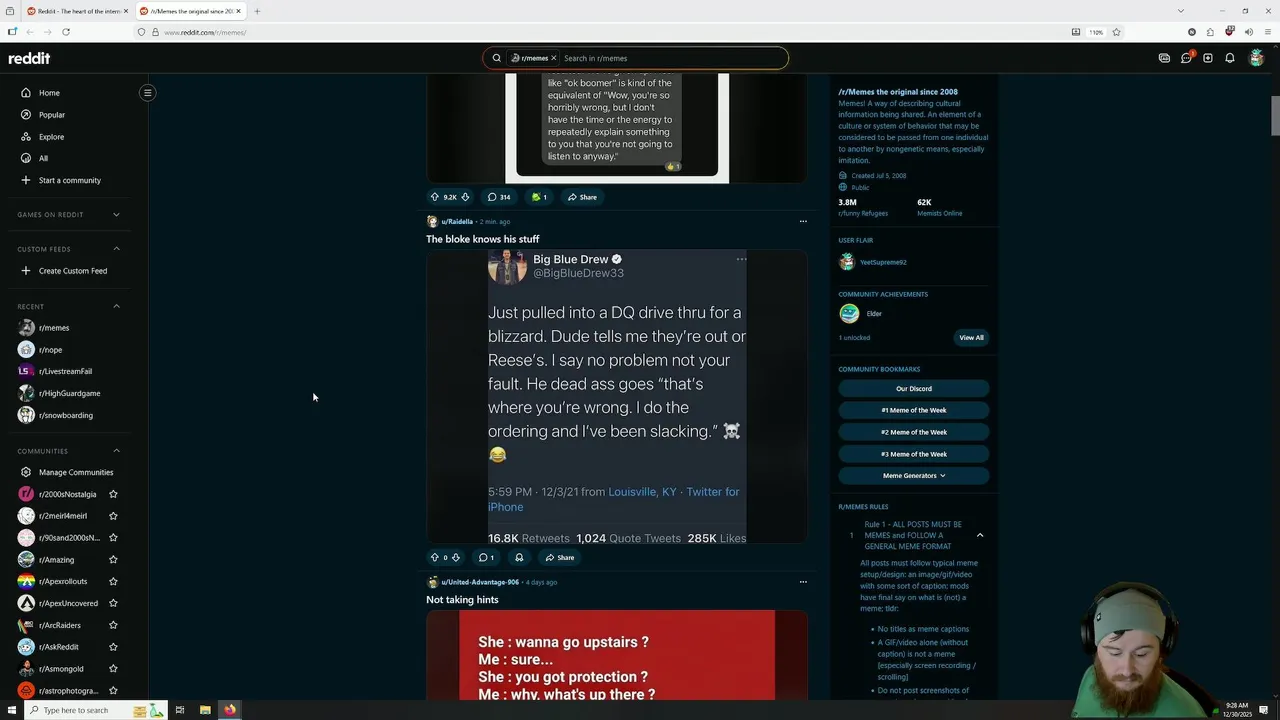Open comments on bloke post
Viewport: 1280px width, 720px height.
486,558
